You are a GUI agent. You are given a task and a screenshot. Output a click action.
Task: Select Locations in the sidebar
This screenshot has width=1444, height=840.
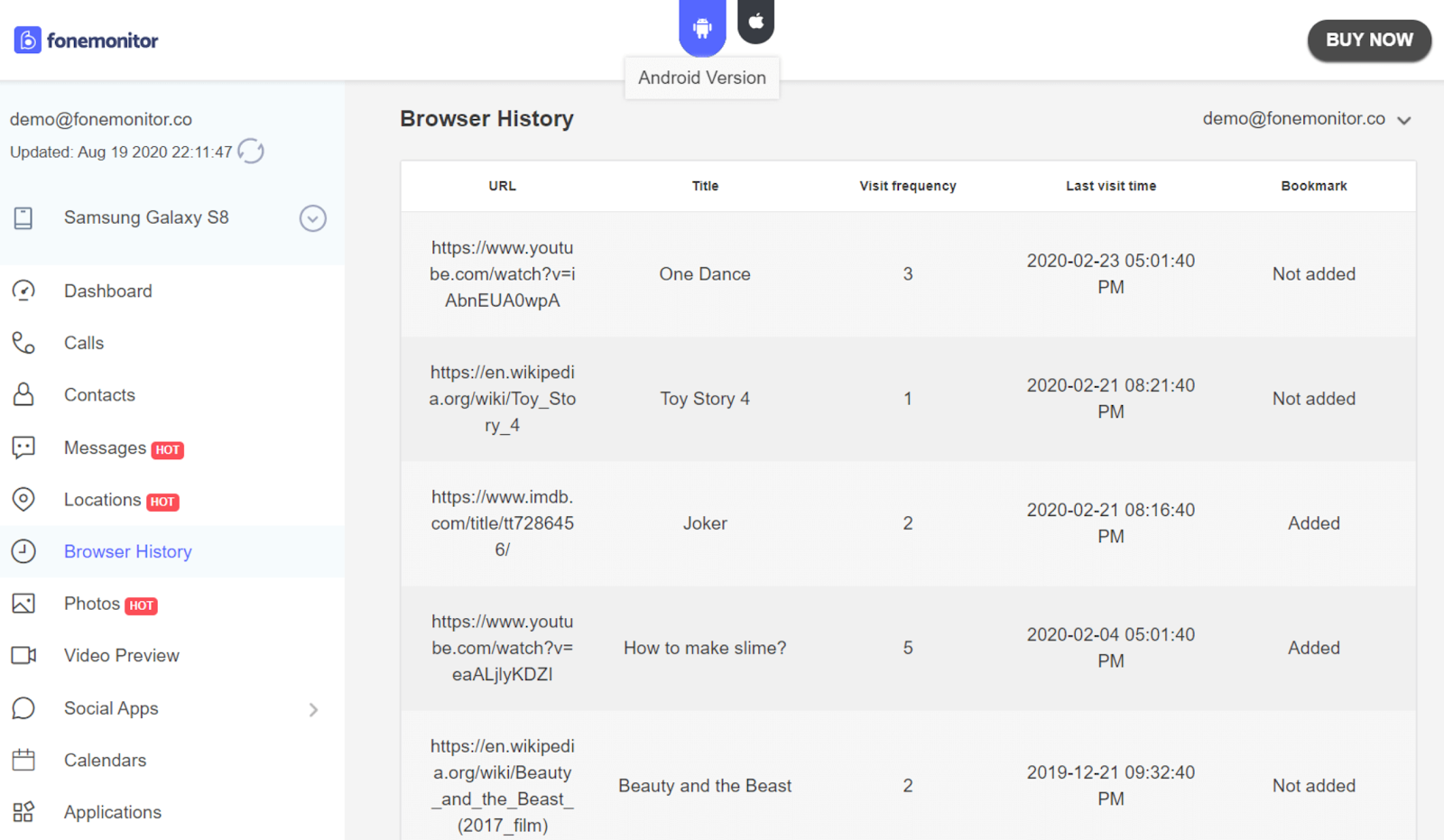(102, 499)
